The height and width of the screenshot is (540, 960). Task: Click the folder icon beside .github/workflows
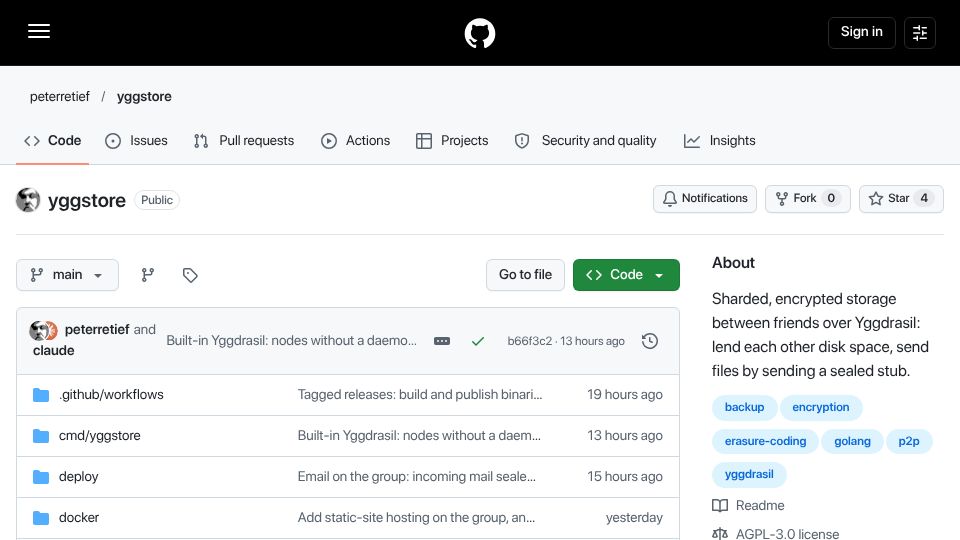pos(41,395)
